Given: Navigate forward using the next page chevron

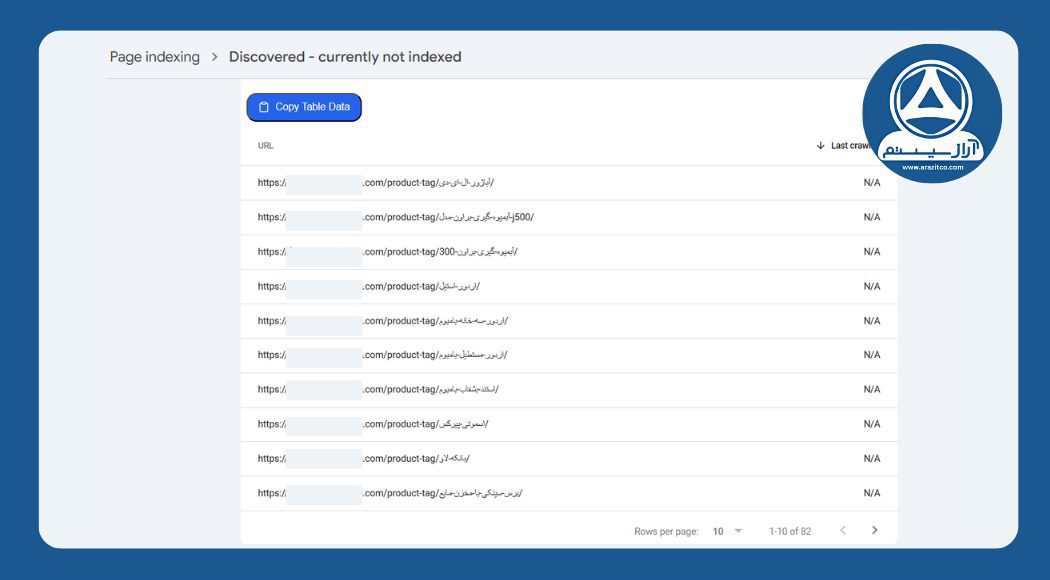Looking at the screenshot, I should click(x=876, y=530).
